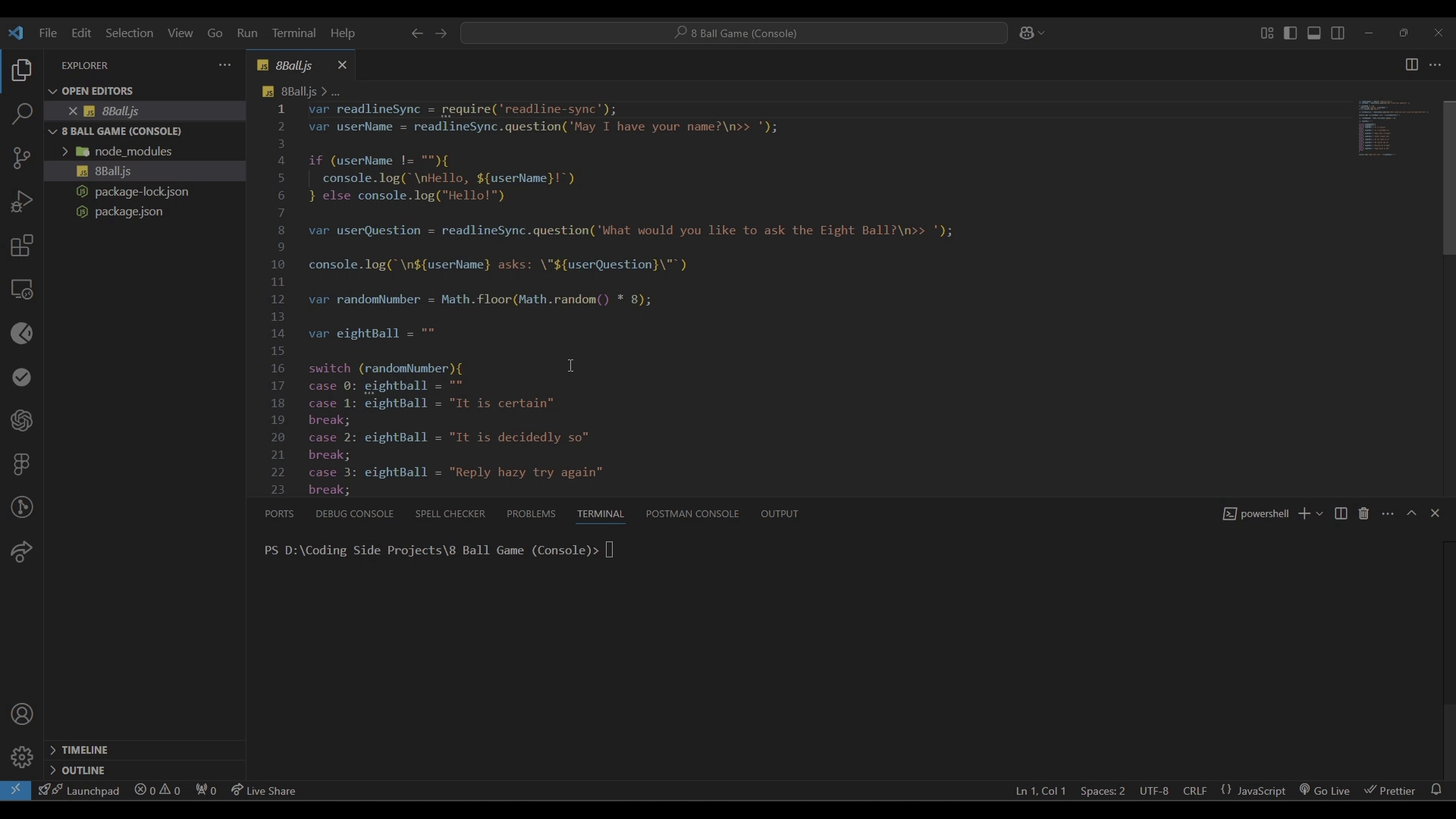This screenshot has width=1456, height=819.
Task: Open the Terminal menu
Action: 293,33
